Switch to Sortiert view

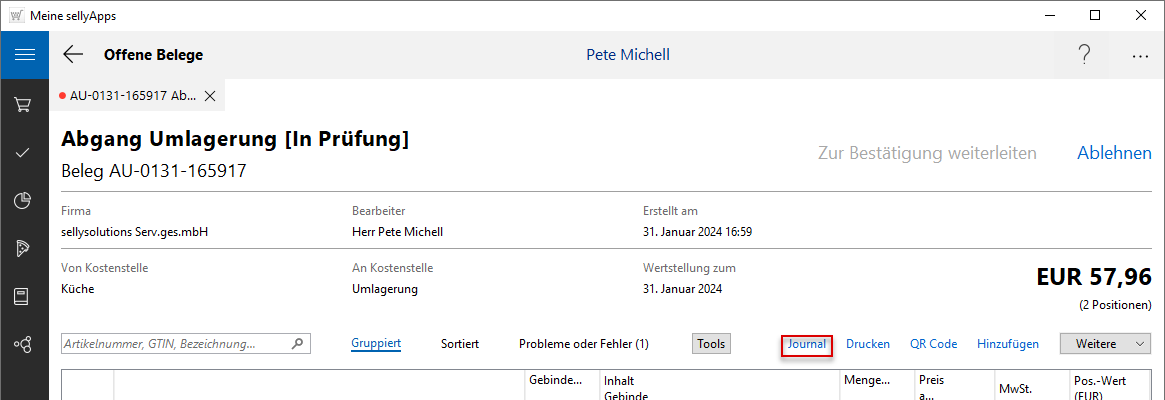[x=460, y=344]
